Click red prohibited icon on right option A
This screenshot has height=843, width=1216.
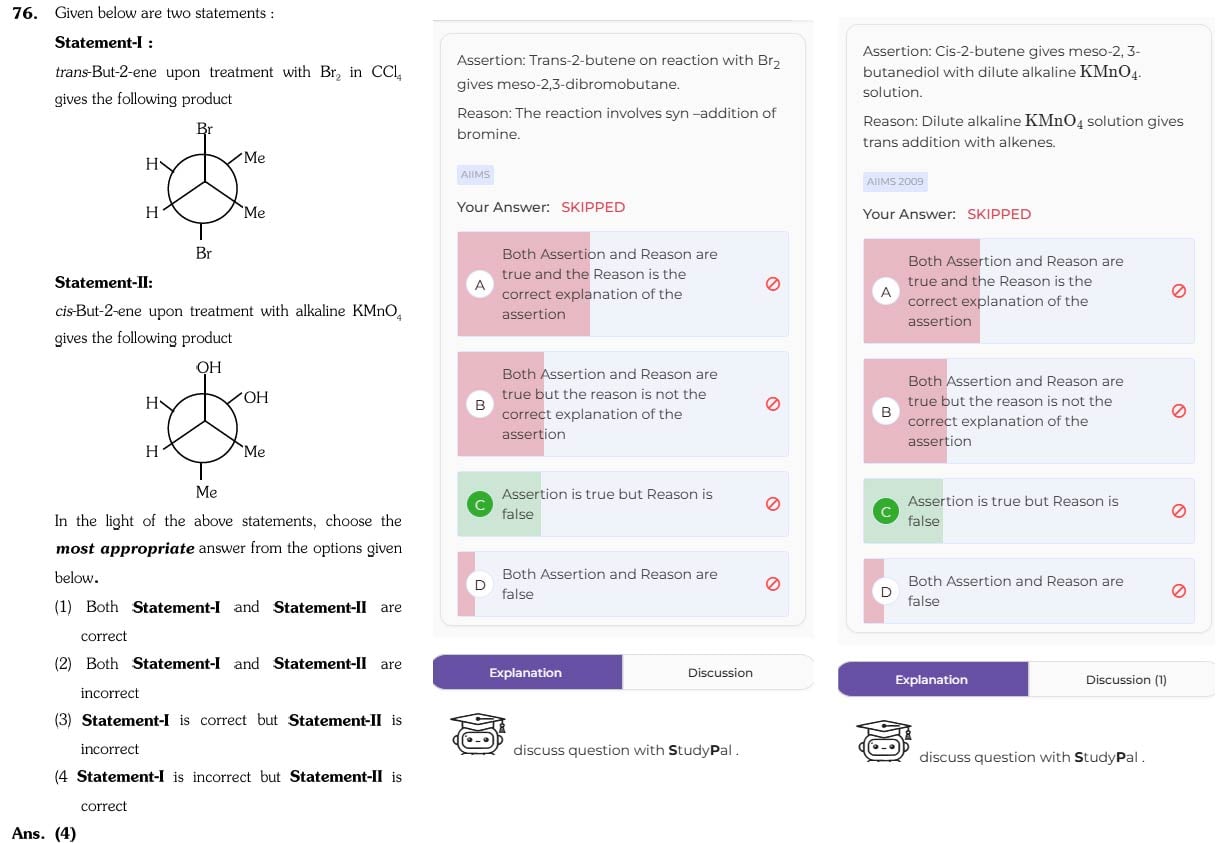tap(1178, 291)
